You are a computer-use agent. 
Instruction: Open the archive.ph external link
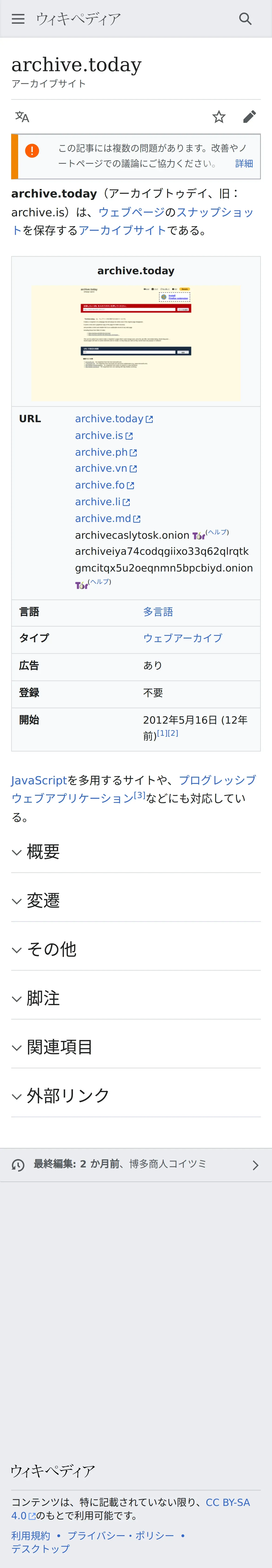point(102,452)
